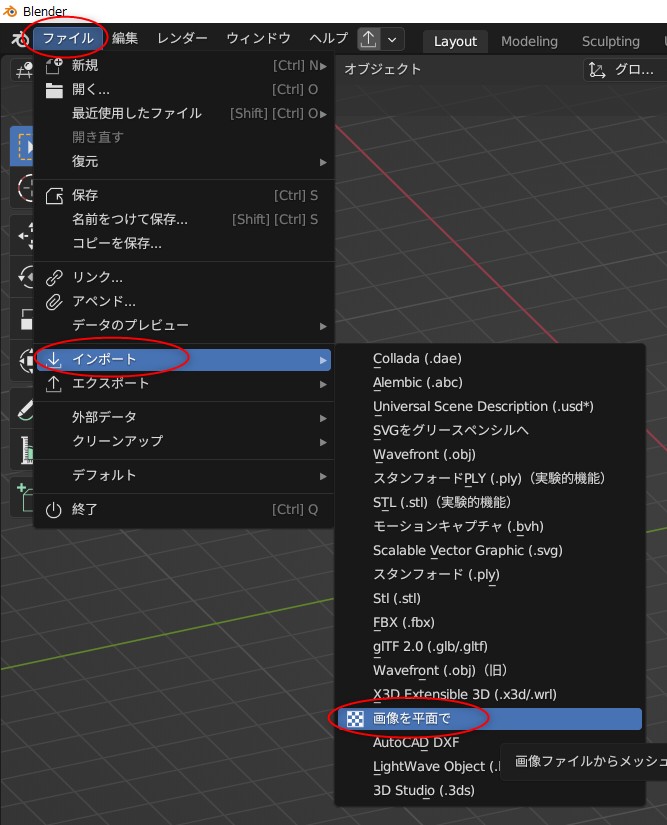
Task: Click the upload arrow icon button
Action: point(369,39)
